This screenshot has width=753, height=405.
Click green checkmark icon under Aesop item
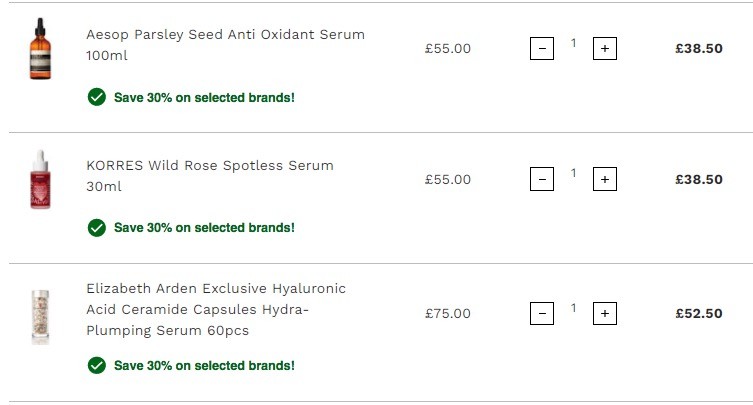click(x=97, y=97)
